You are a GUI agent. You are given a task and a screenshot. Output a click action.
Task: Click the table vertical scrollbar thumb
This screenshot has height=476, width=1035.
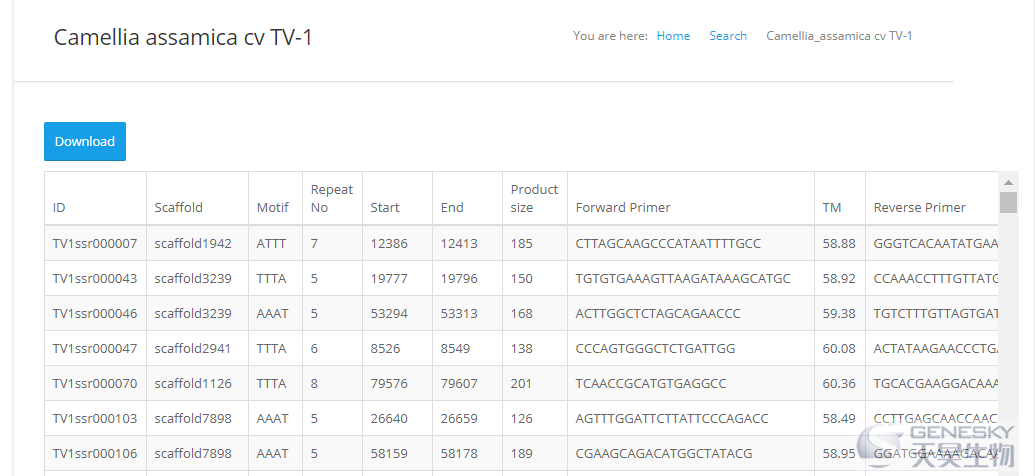pyautogui.click(x=1008, y=202)
